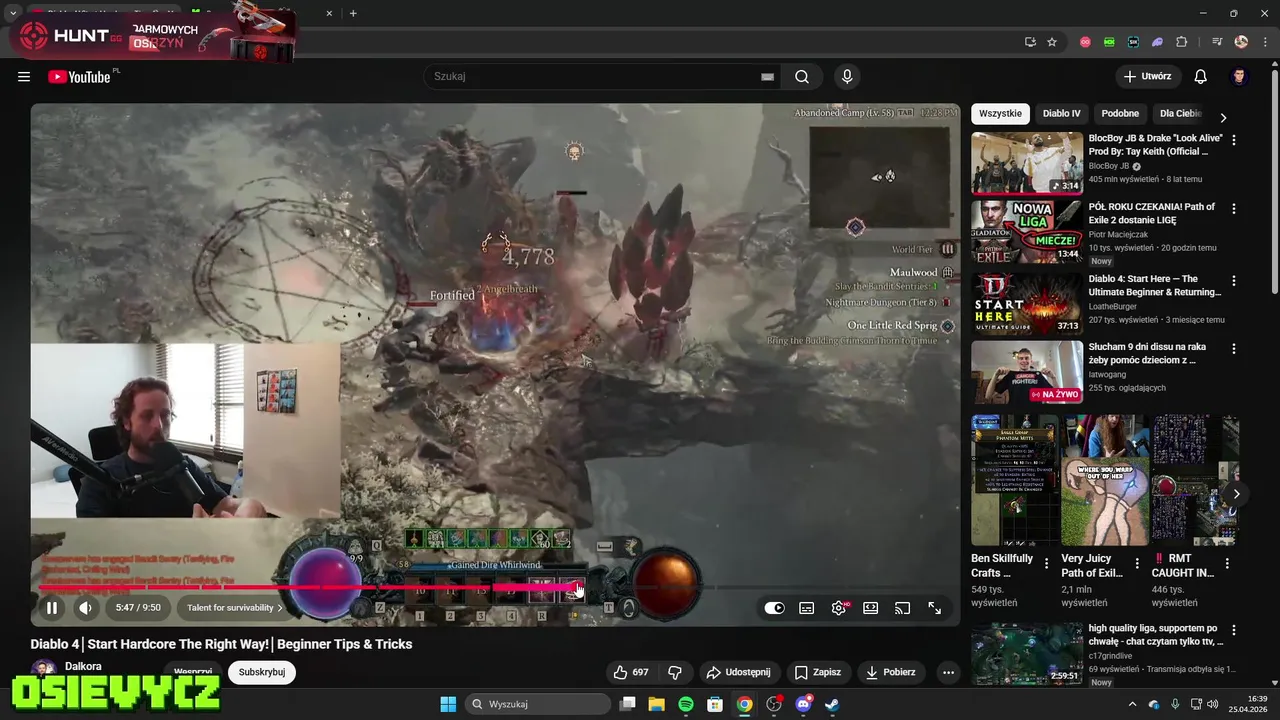Open the Windows Start menu
The width and height of the screenshot is (1280, 720).
pyautogui.click(x=448, y=704)
